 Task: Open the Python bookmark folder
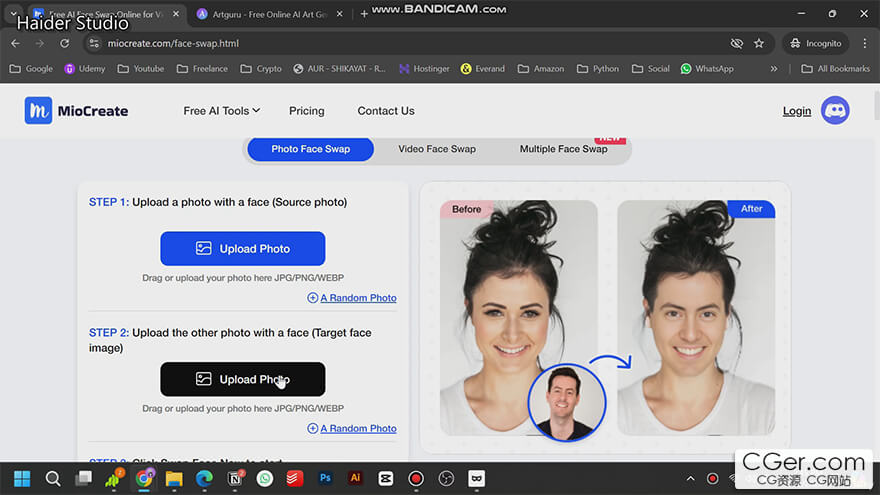click(x=598, y=68)
